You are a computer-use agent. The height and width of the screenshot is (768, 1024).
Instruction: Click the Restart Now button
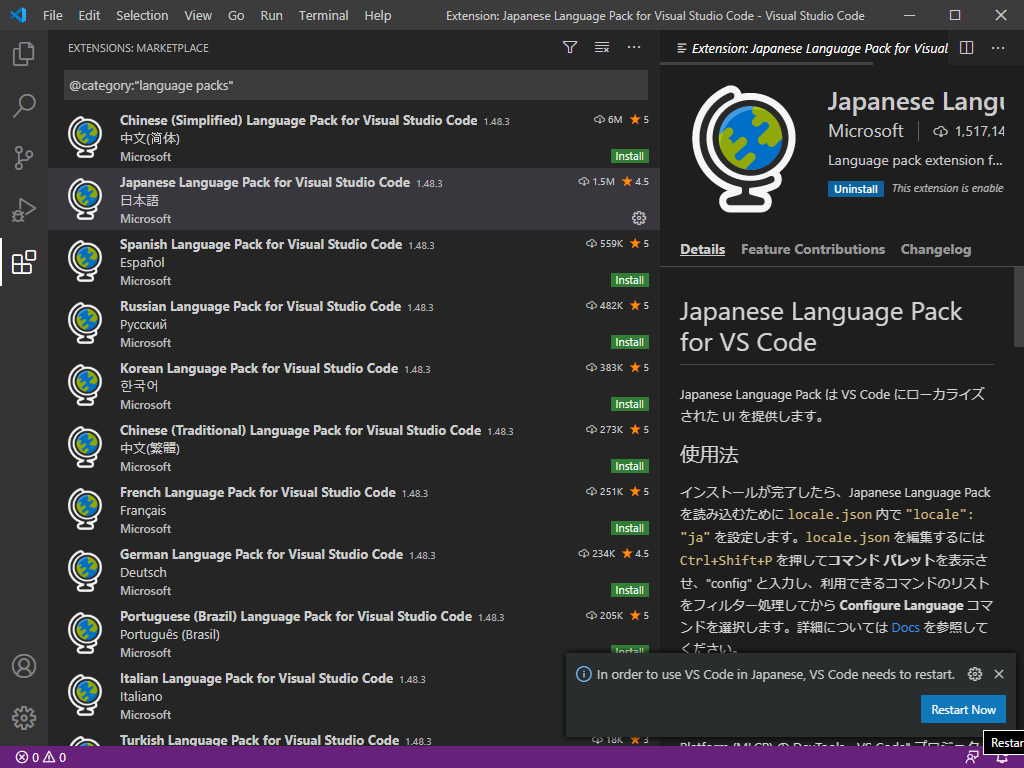[963, 709]
